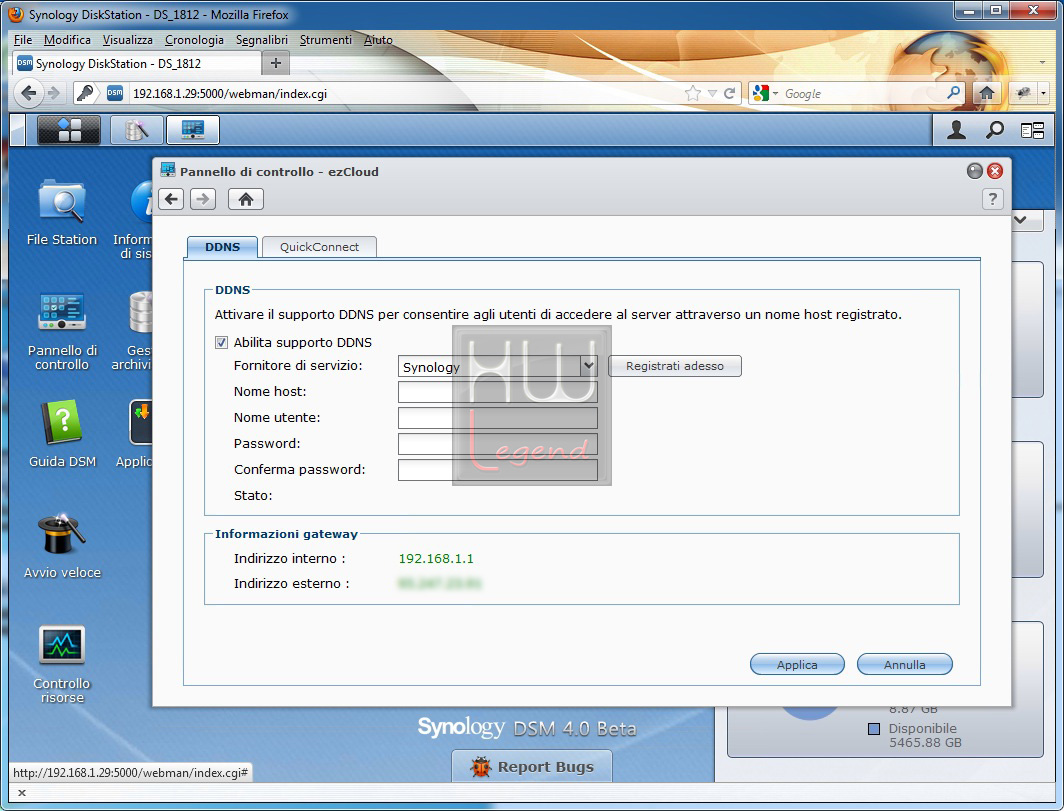Click the Nome utente input field
This screenshot has width=1064, height=811.
(x=497, y=418)
